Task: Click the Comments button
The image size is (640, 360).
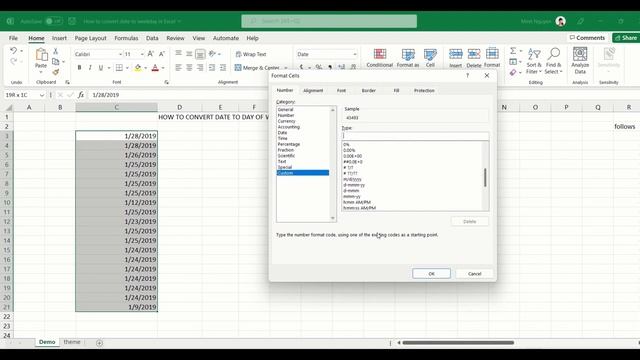Action: tap(587, 38)
